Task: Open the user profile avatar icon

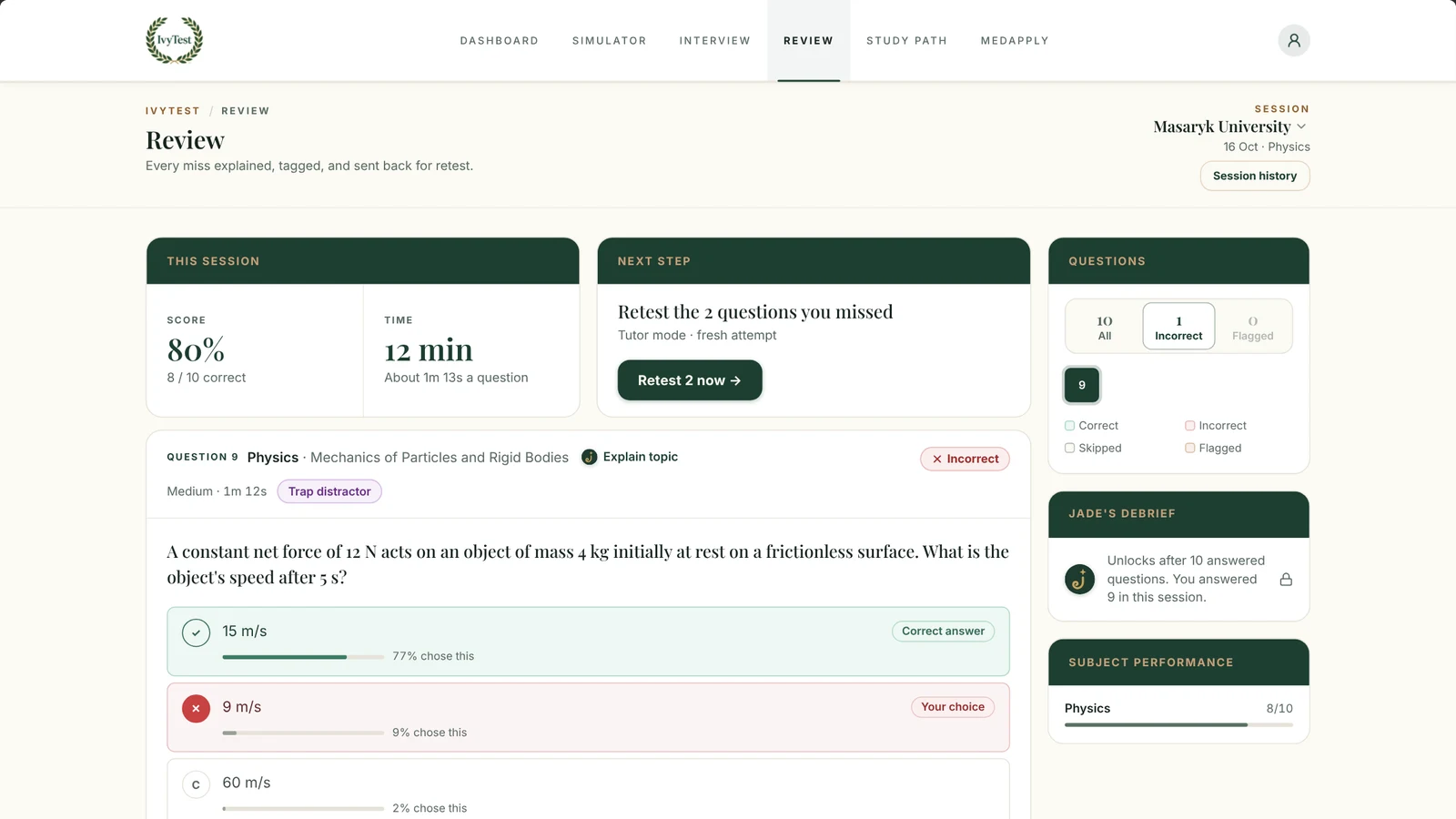Action: 1293,40
